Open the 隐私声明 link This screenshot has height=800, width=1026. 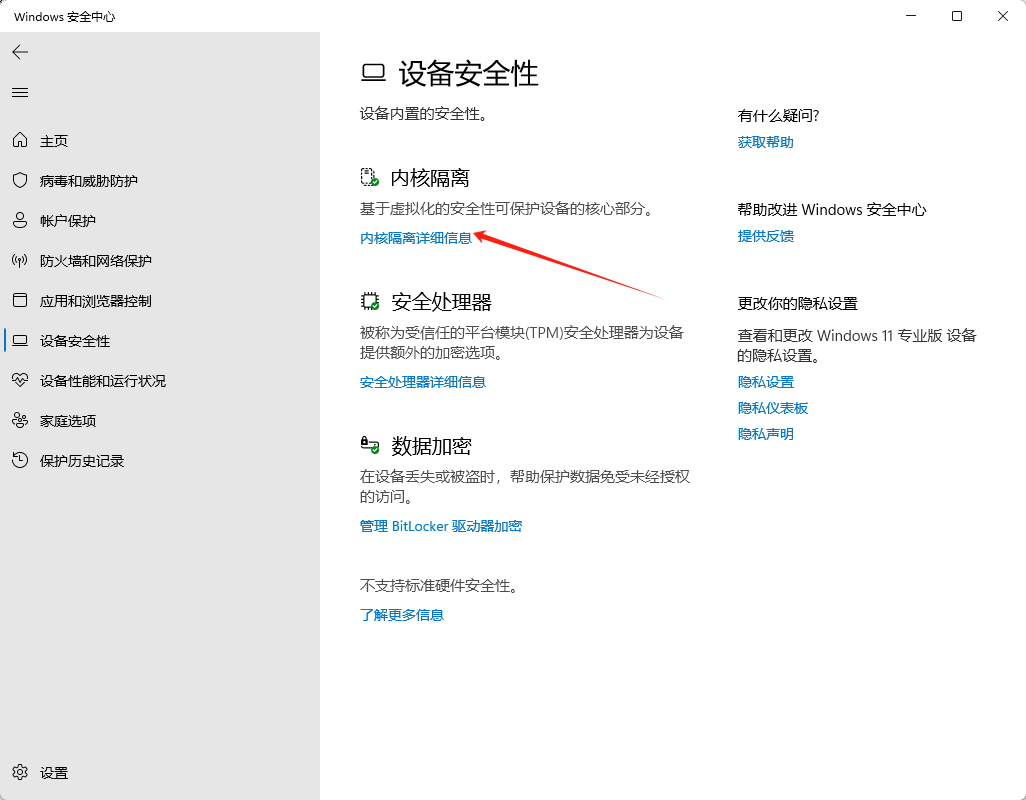766,434
